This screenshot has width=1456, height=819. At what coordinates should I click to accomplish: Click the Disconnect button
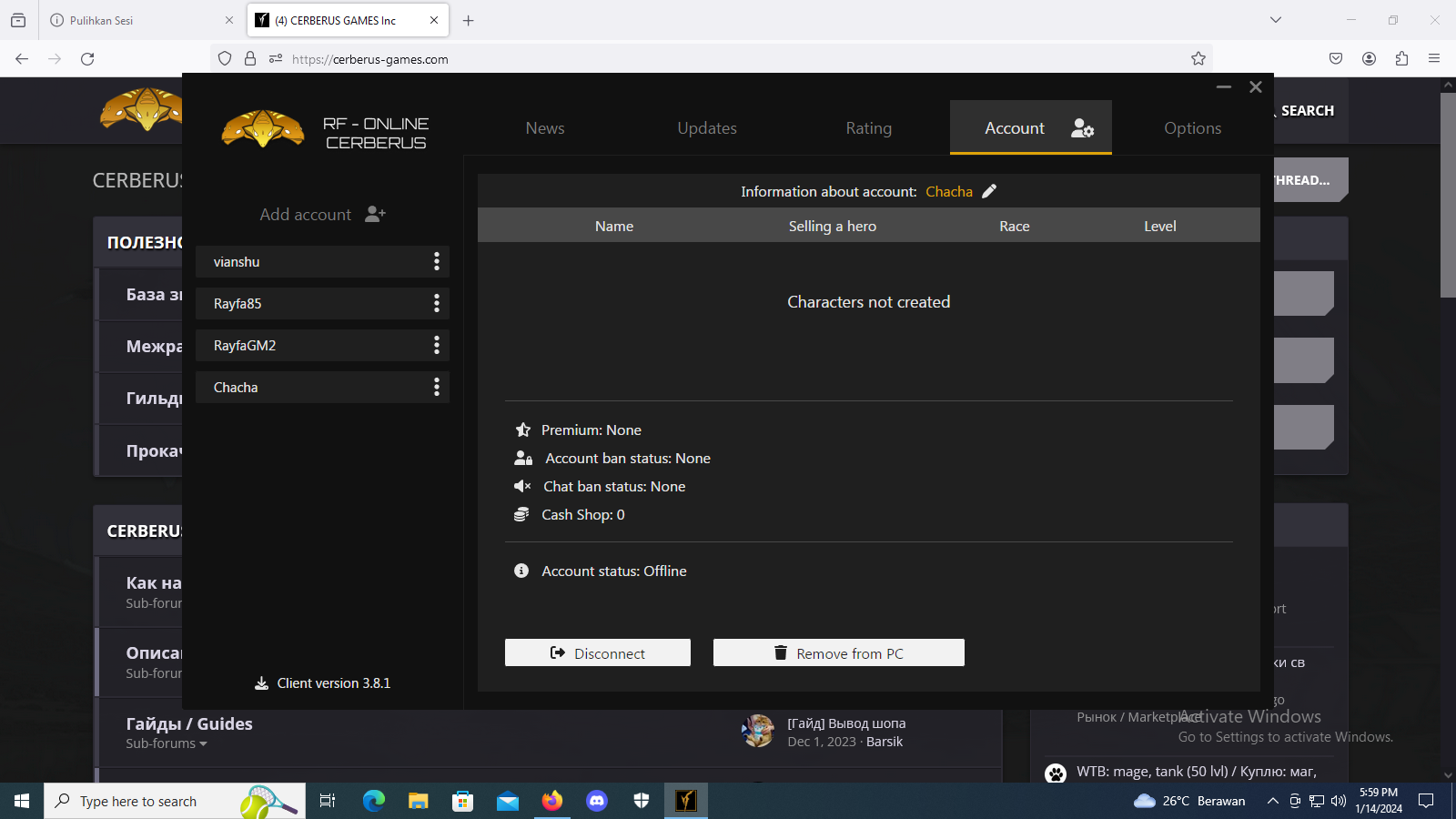(x=598, y=652)
